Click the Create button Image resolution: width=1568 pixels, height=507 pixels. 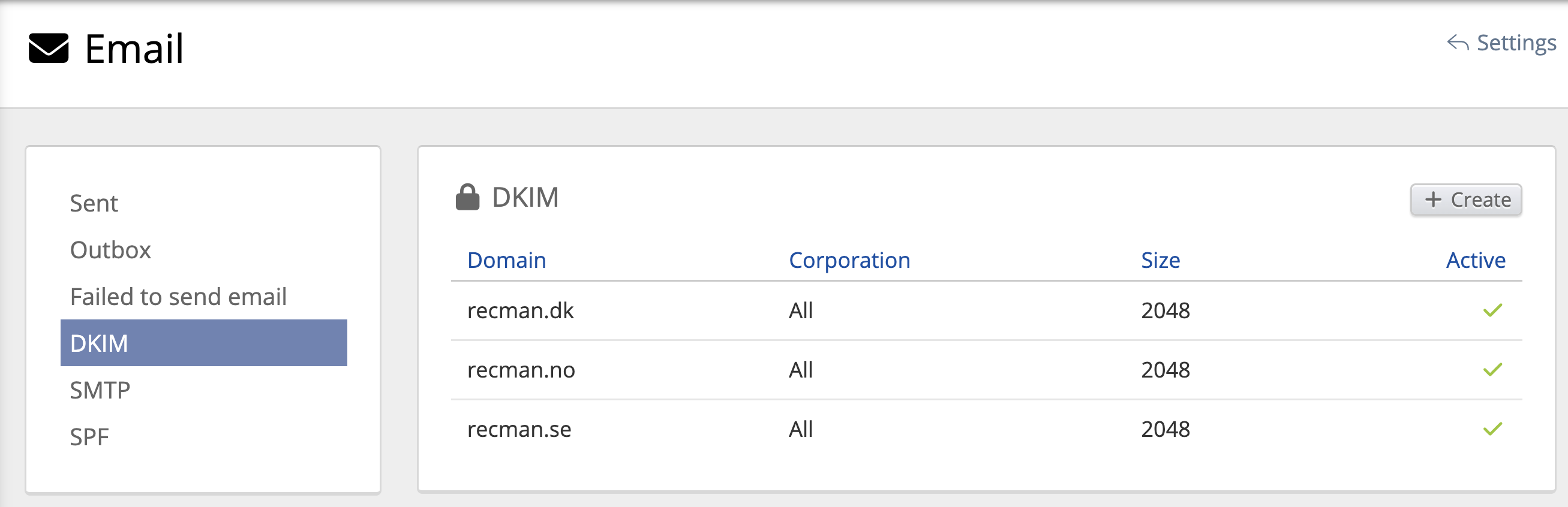1466,200
